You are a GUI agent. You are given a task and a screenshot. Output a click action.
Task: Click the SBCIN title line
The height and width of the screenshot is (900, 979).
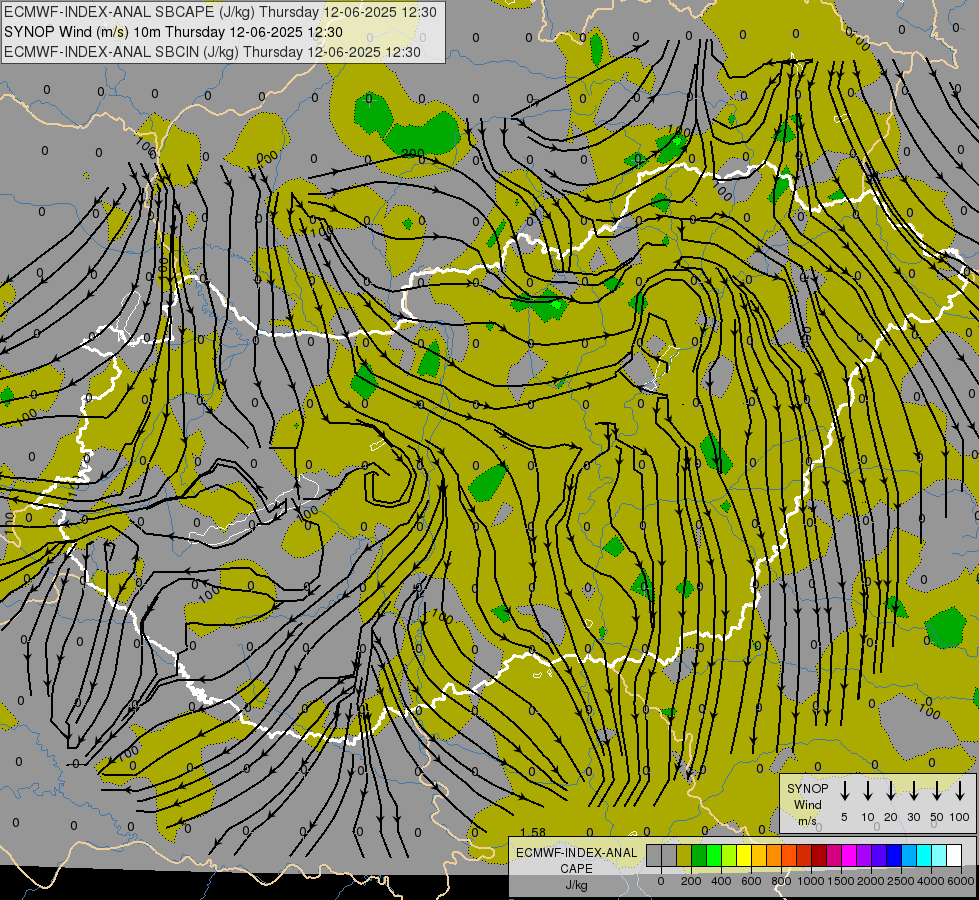(x=212, y=52)
